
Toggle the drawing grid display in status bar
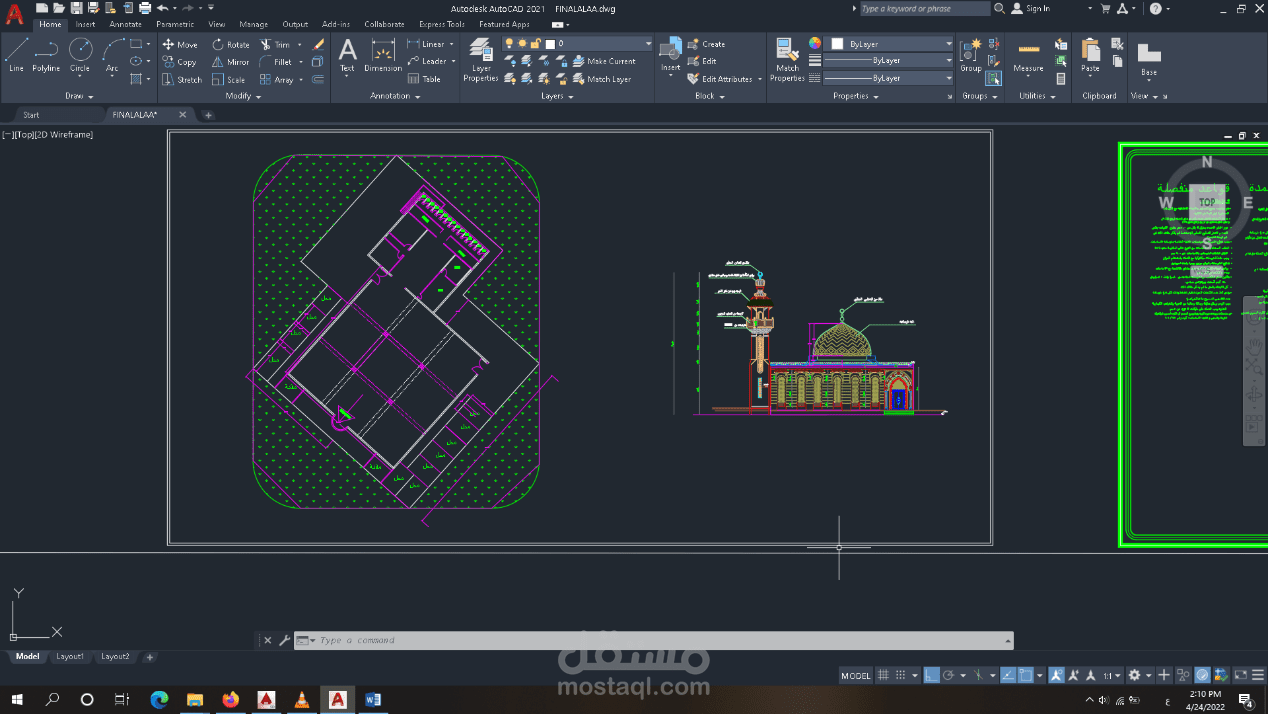pos(883,676)
